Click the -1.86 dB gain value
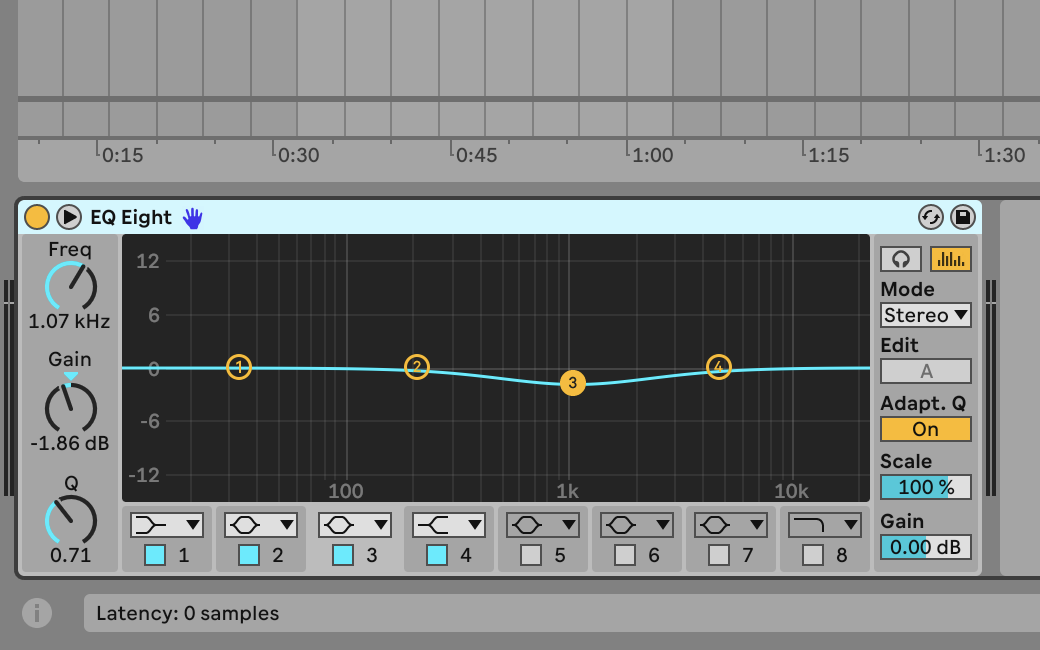This screenshot has width=1040, height=650. tap(69, 443)
